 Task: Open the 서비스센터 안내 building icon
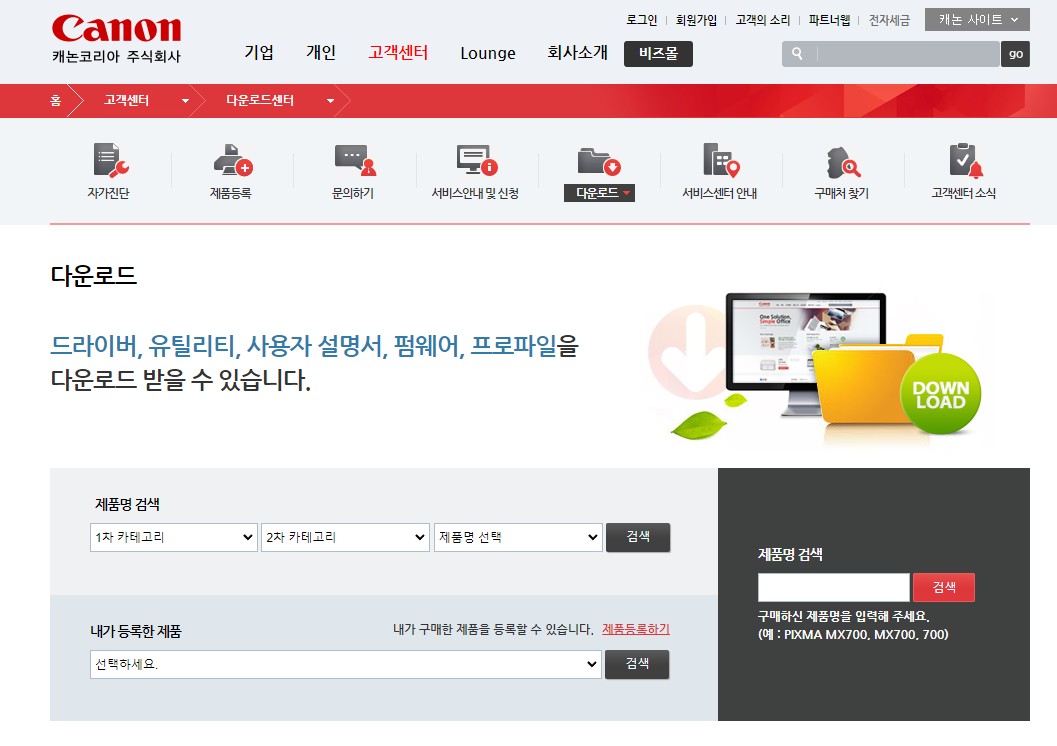coord(721,160)
